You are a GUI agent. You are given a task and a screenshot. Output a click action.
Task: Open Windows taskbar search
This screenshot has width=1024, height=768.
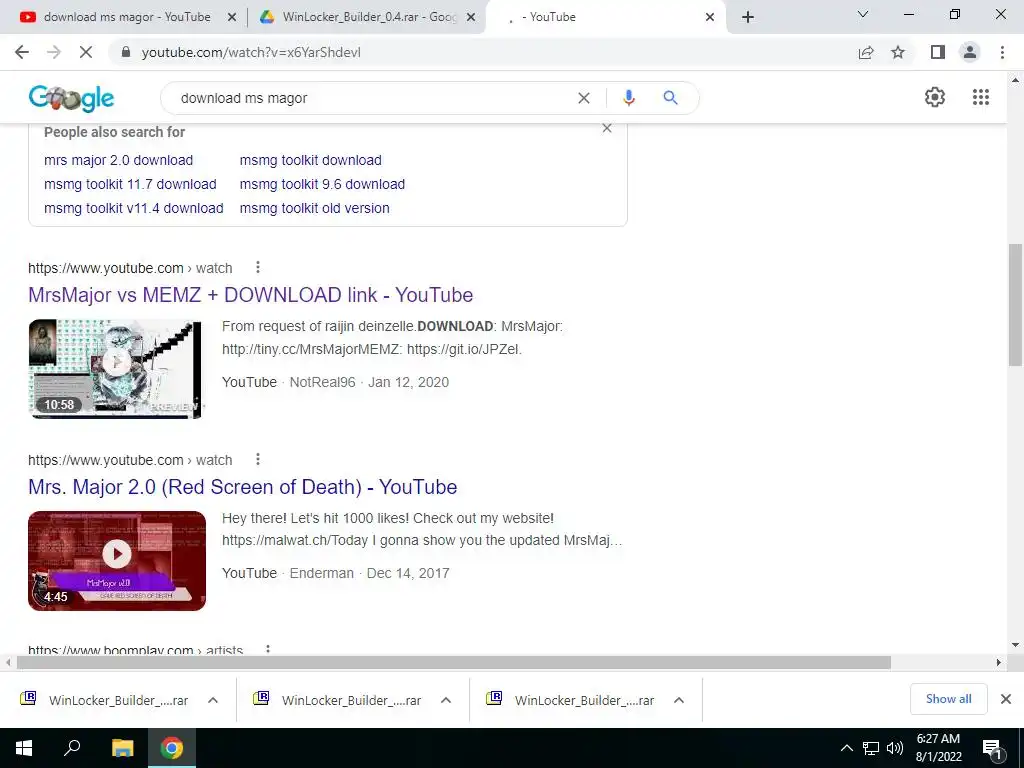coord(72,748)
